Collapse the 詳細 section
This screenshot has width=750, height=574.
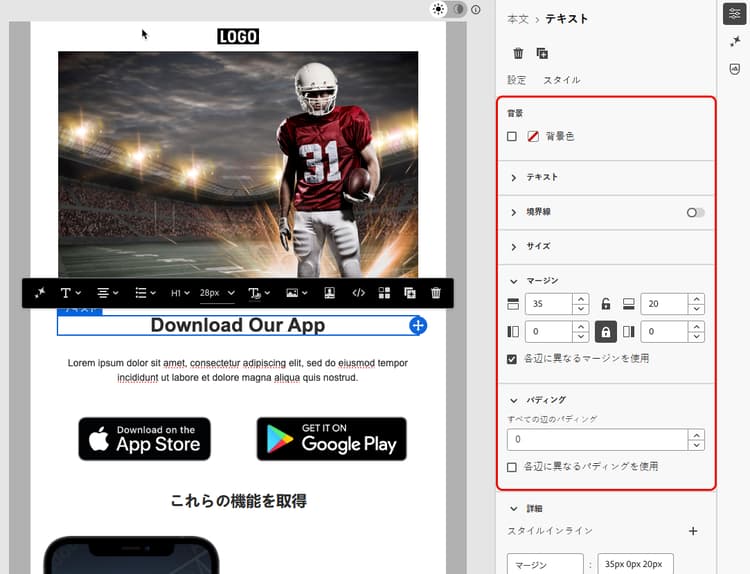[x=514, y=508]
